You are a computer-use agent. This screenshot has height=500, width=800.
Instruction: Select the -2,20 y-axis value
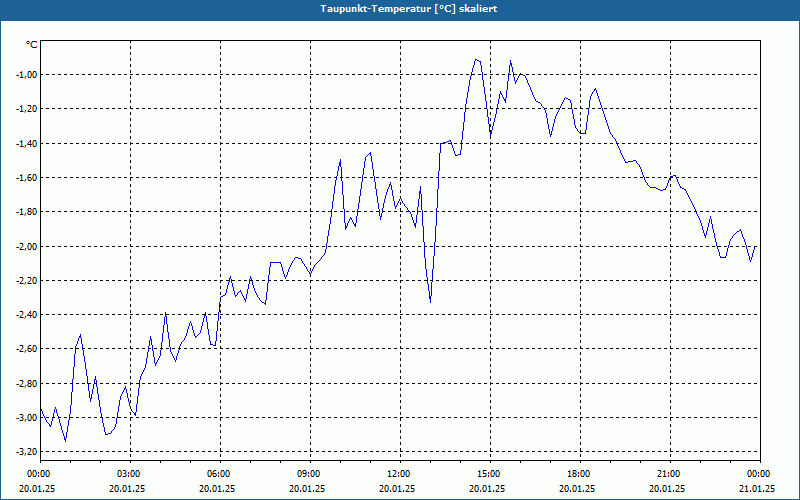pos(27,281)
